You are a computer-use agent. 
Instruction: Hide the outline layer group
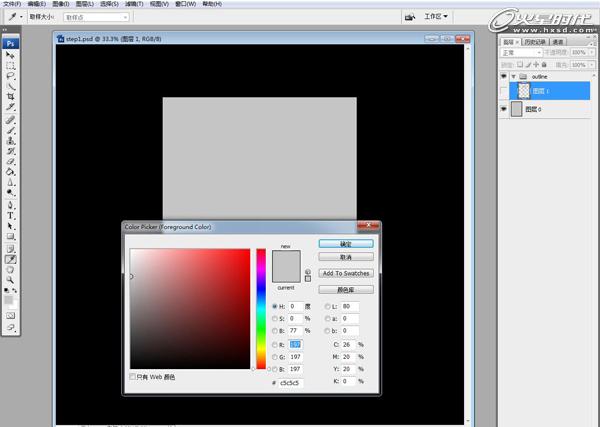pos(503,76)
